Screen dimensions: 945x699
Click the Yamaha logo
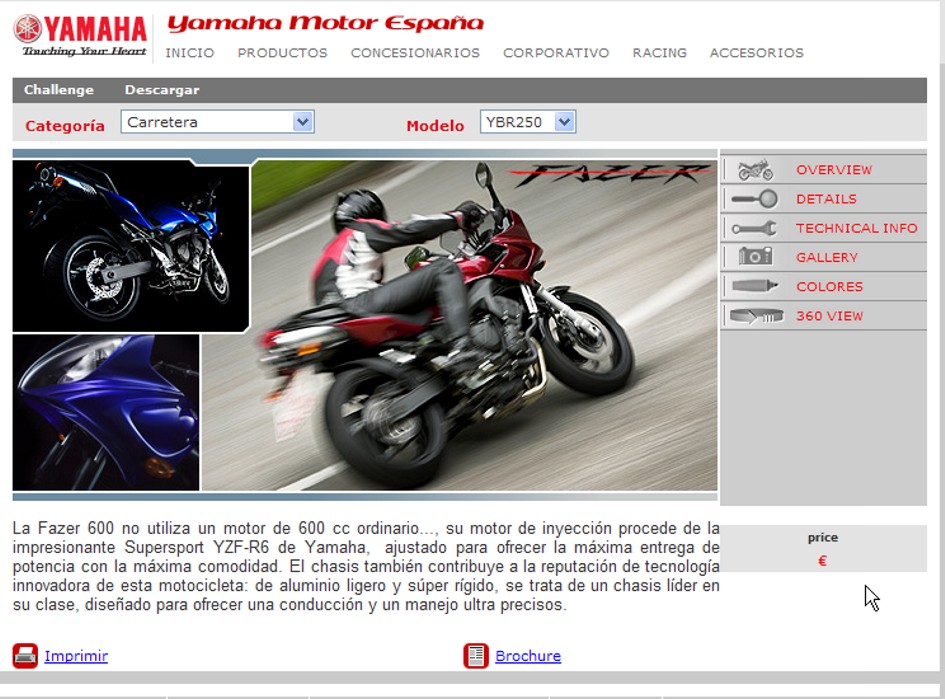[80, 36]
